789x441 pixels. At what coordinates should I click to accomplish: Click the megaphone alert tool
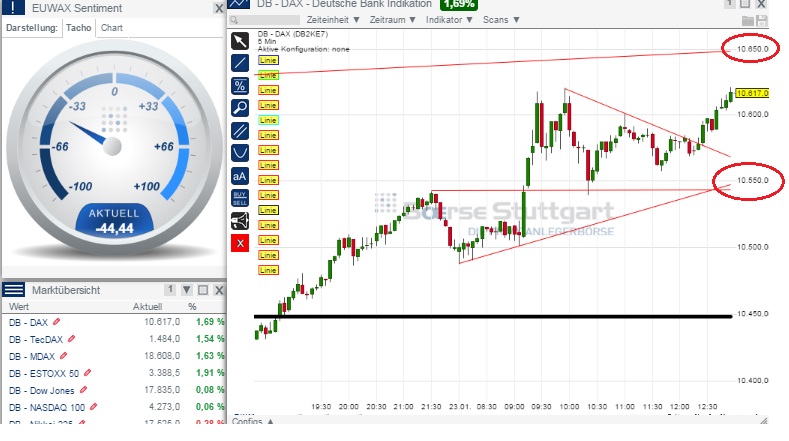[x=240, y=220]
